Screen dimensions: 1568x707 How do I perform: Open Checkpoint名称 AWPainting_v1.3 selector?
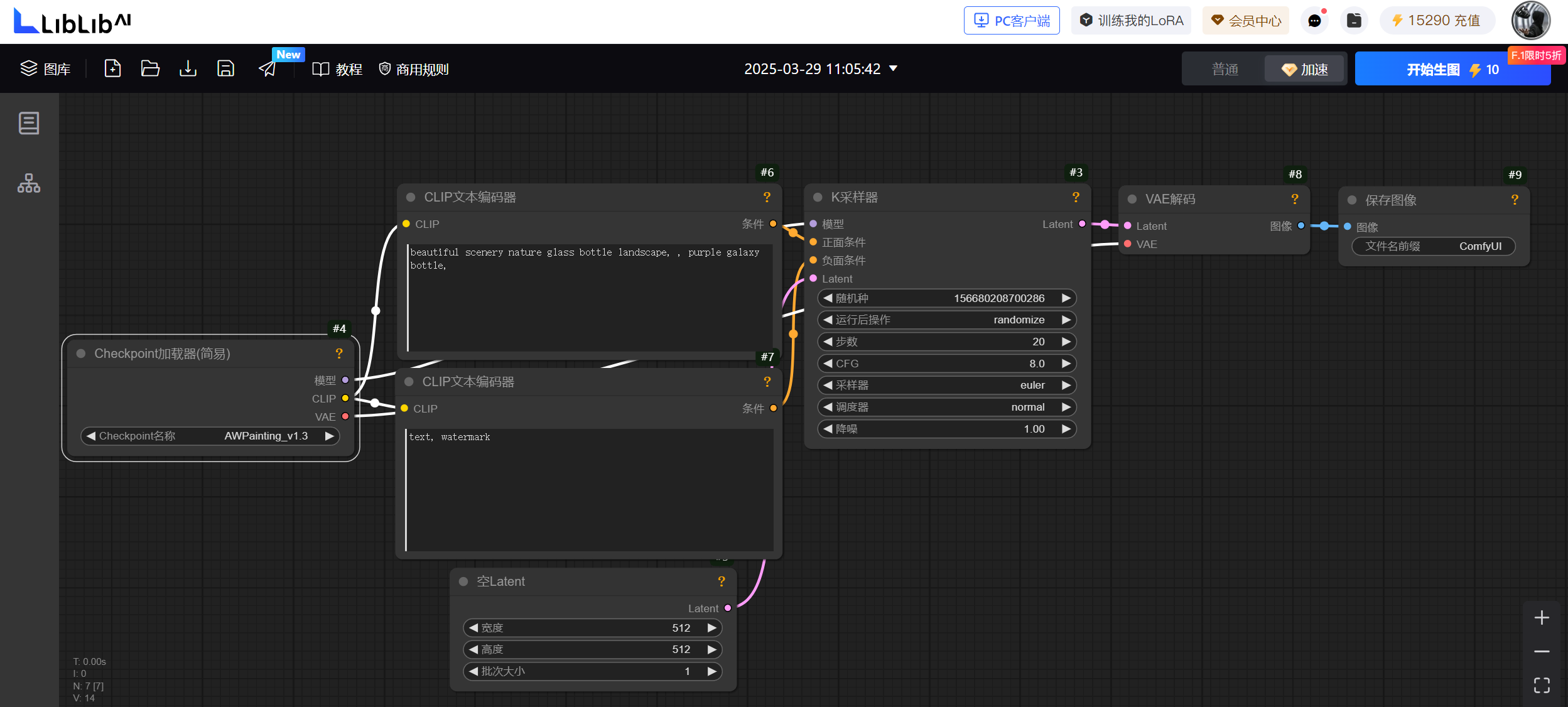tap(210, 436)
